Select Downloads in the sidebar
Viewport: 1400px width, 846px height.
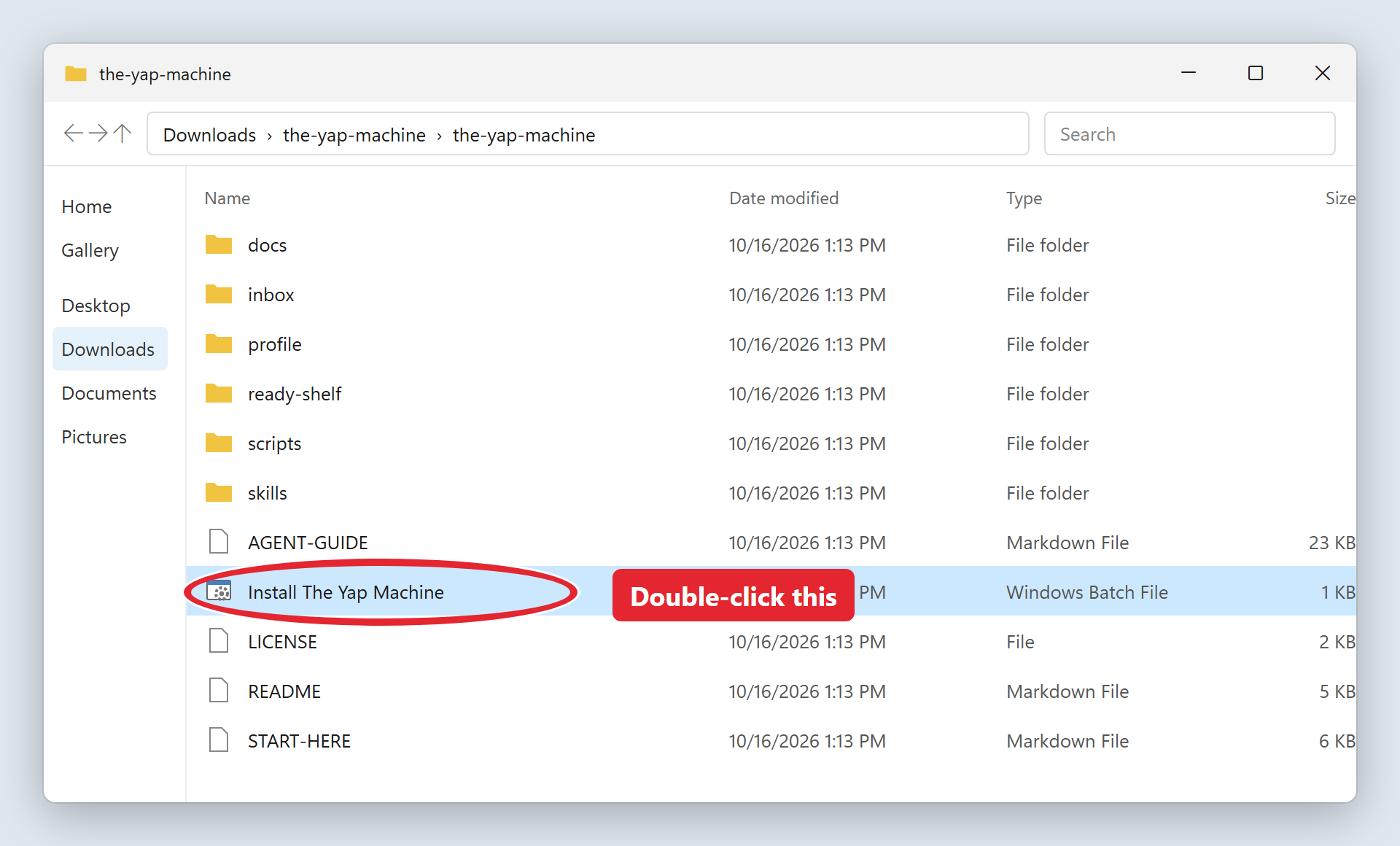pos(110,349)
